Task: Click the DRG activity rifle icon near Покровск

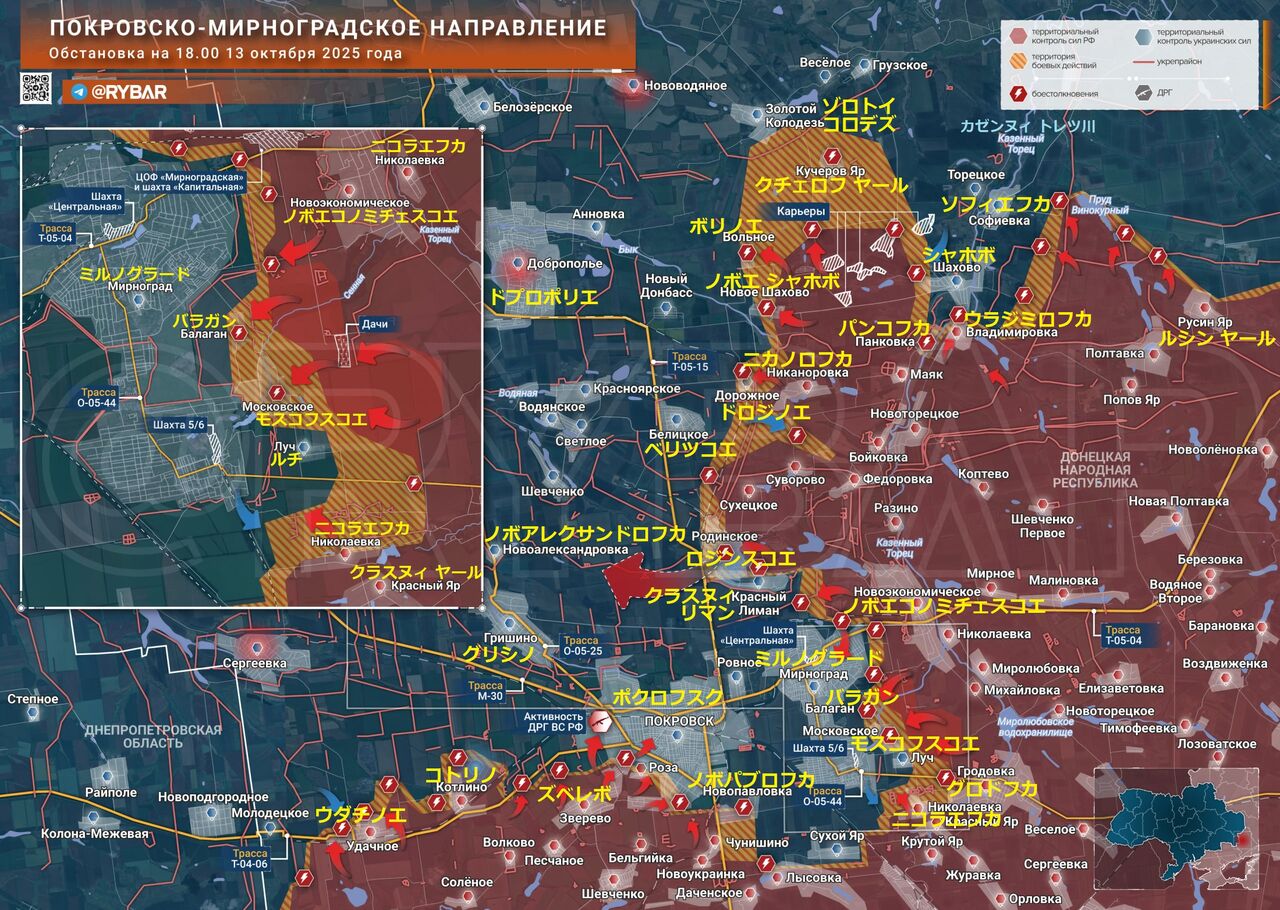Action: click(x=601, y=722)
